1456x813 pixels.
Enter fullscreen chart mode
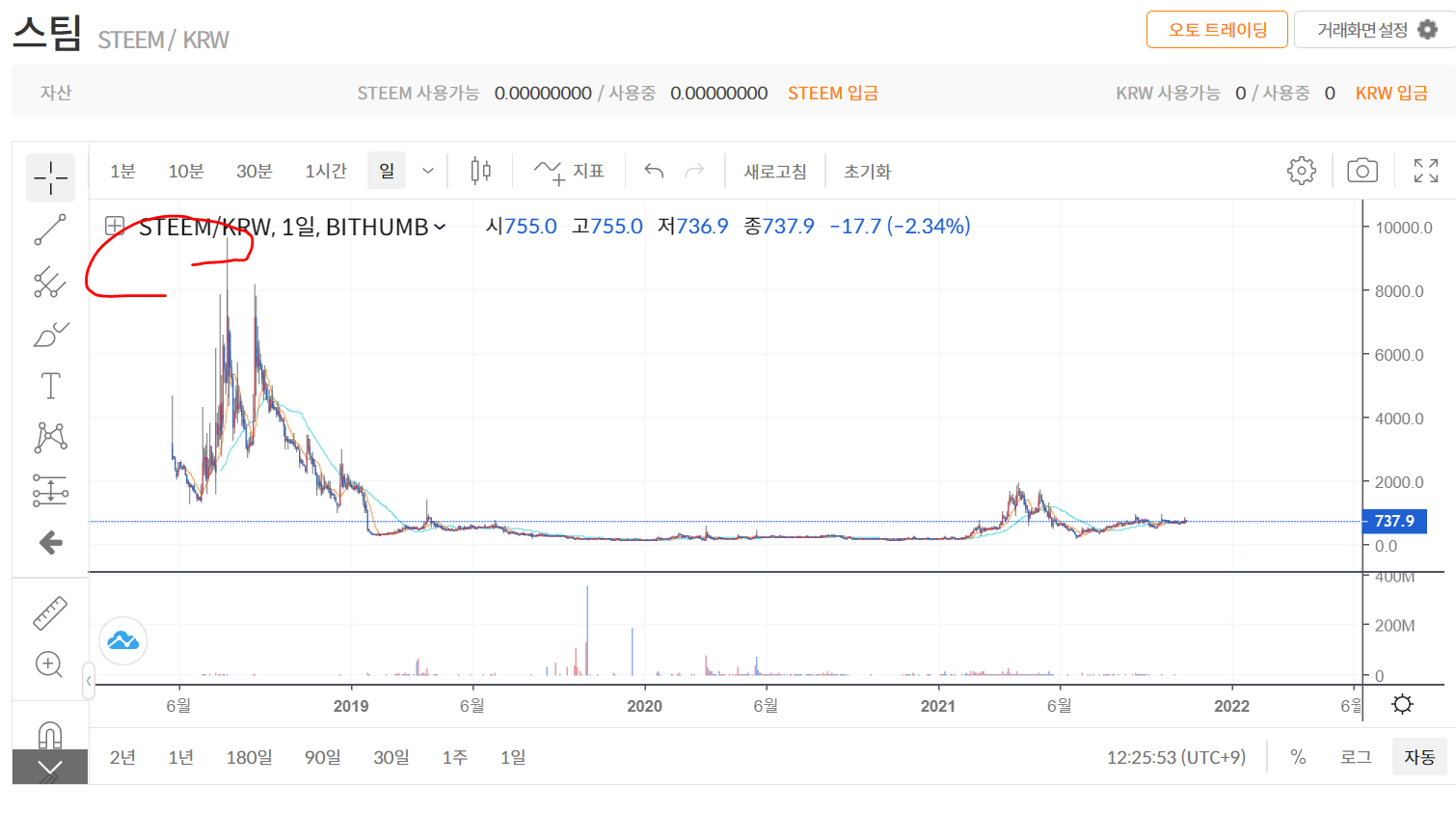pyautogui.click(x=1425, y=171)
